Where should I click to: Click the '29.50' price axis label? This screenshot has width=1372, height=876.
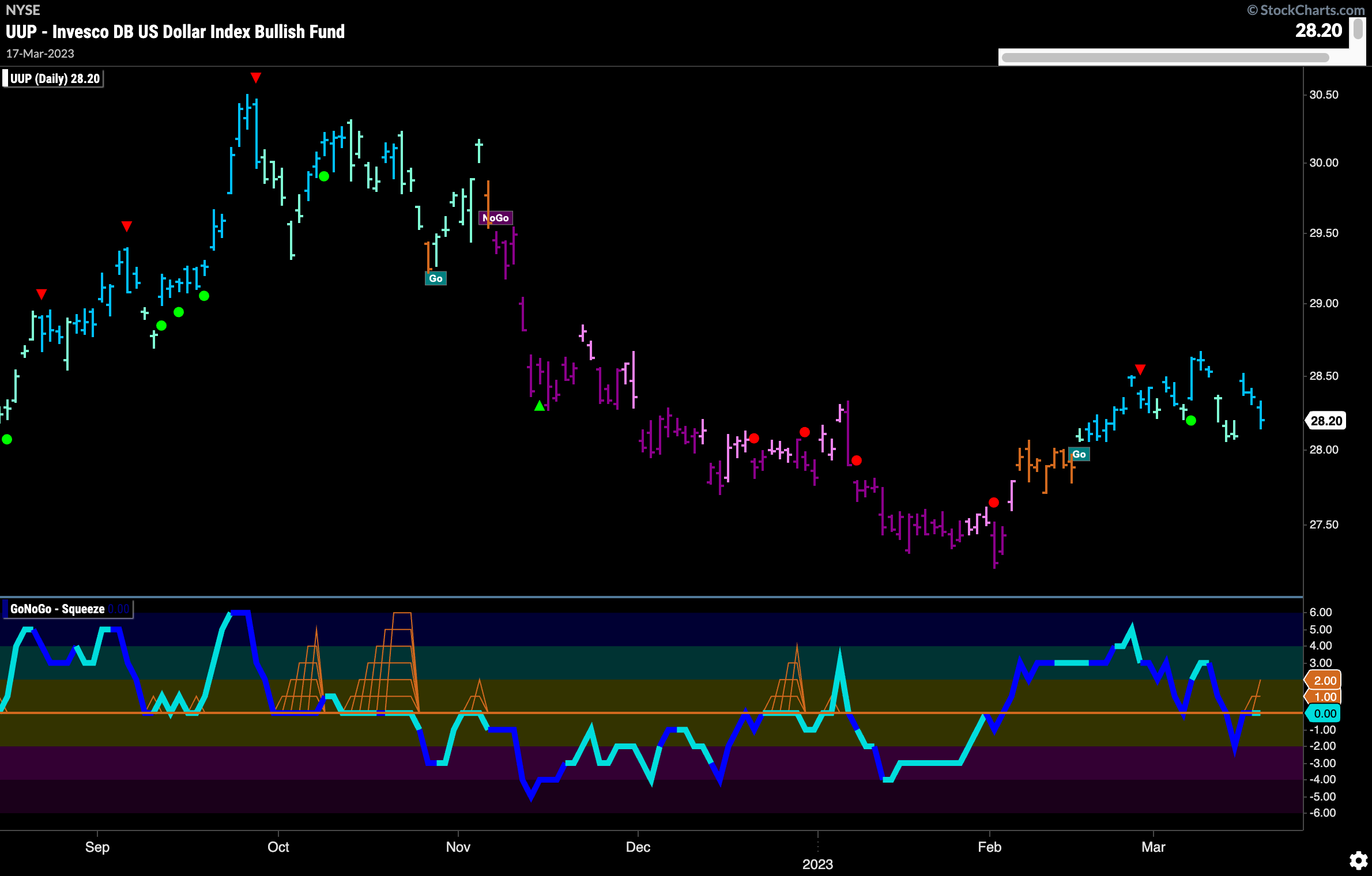1324,233
